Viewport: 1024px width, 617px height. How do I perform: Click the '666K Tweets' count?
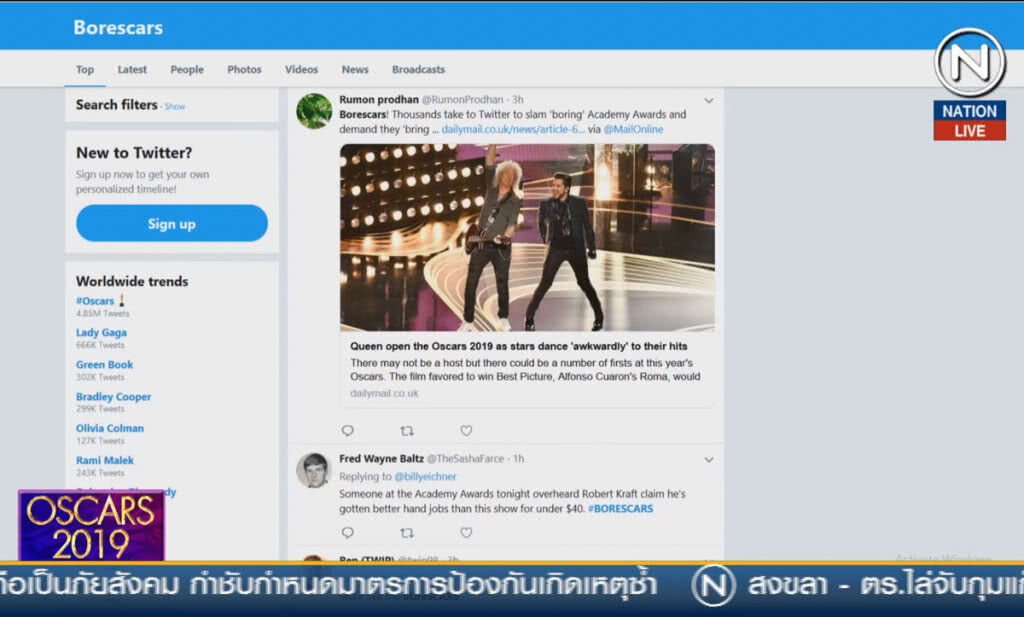pos(100,345)
